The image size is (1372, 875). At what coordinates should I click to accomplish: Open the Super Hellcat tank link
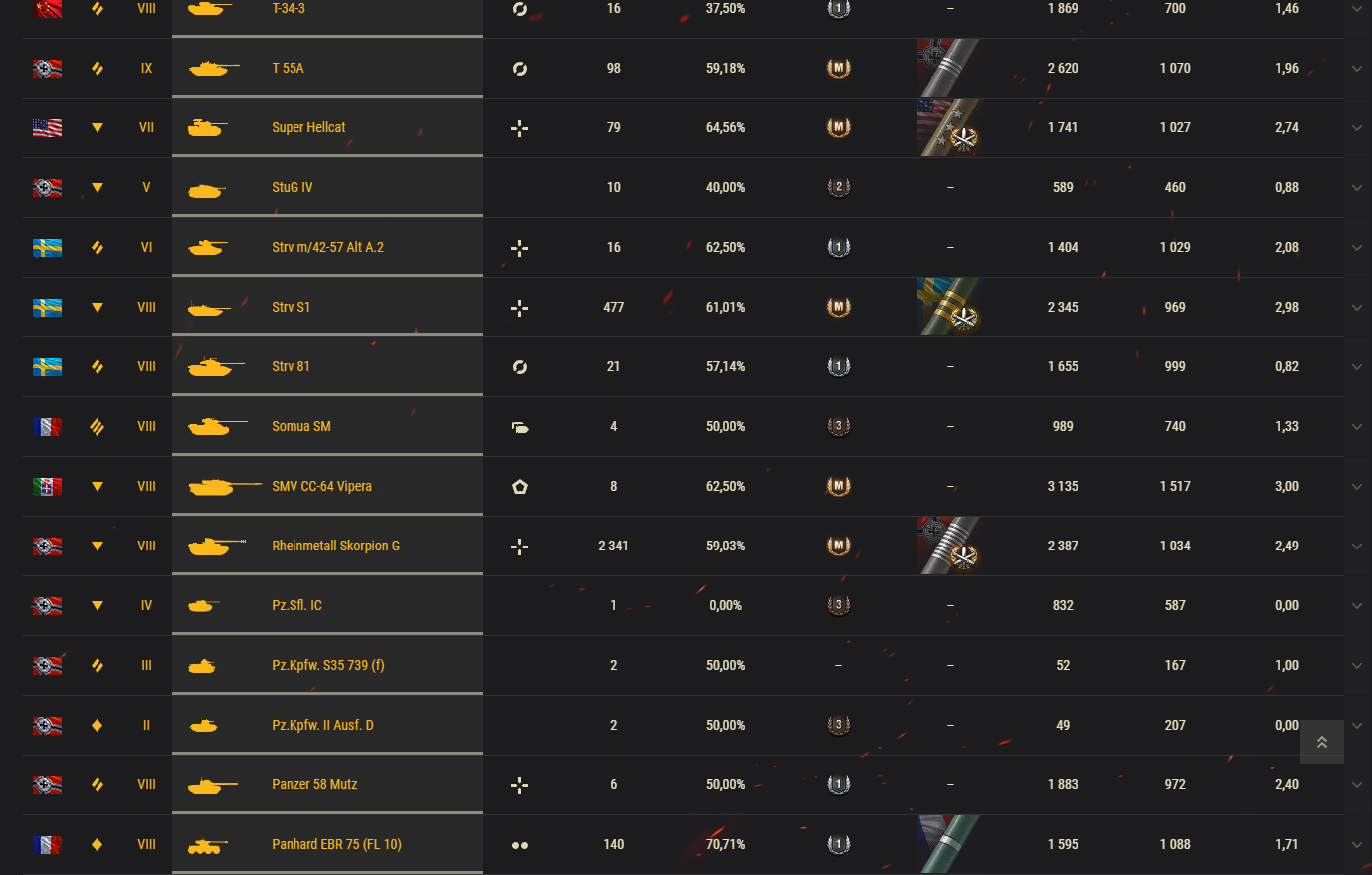click(x=308, y=127)
